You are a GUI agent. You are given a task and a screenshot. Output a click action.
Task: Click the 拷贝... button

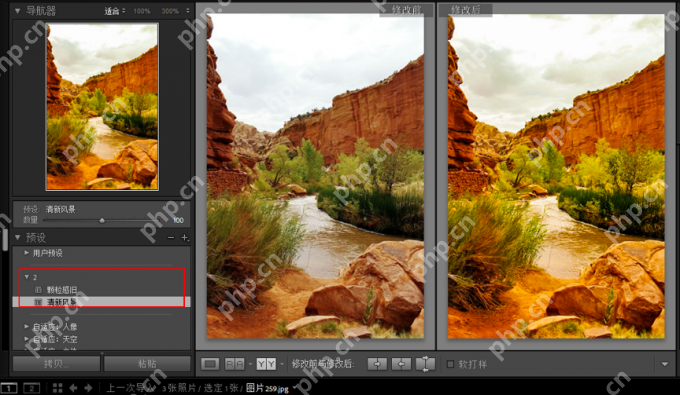tap(56, 364)
